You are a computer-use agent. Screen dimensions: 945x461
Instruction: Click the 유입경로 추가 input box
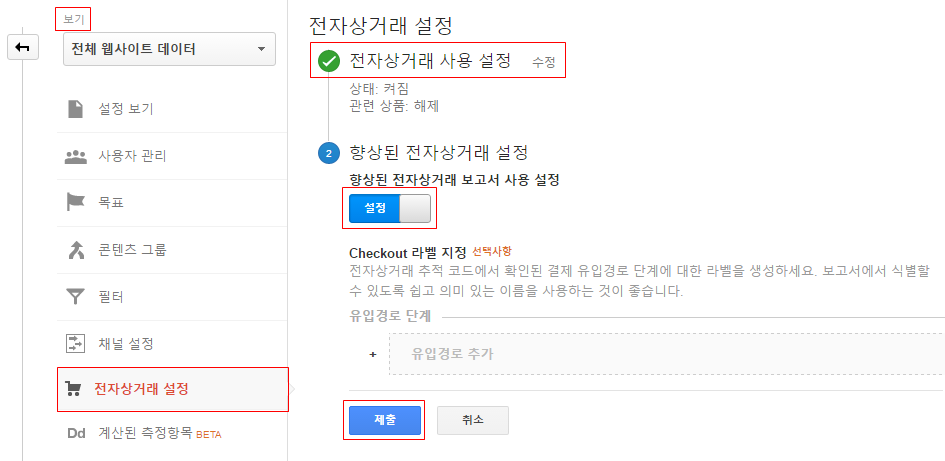pyautogui.click(x=666, y=354)
